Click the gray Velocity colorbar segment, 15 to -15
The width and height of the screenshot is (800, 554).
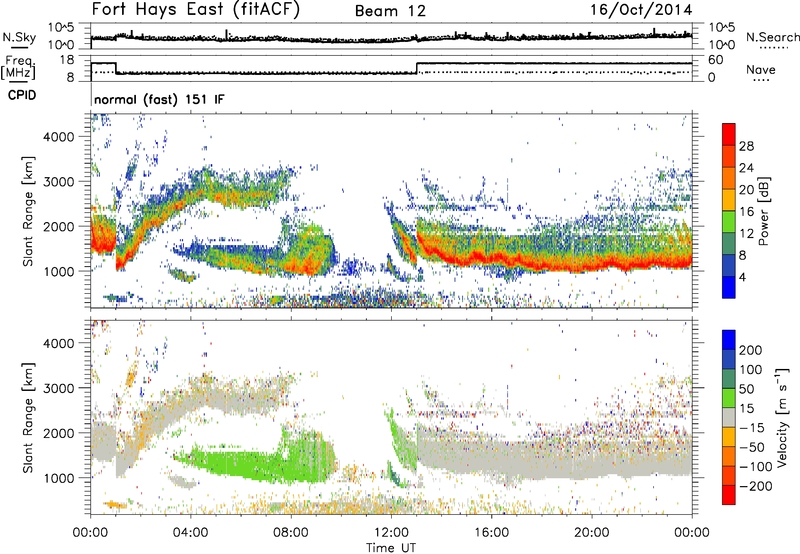click(729, 418)
